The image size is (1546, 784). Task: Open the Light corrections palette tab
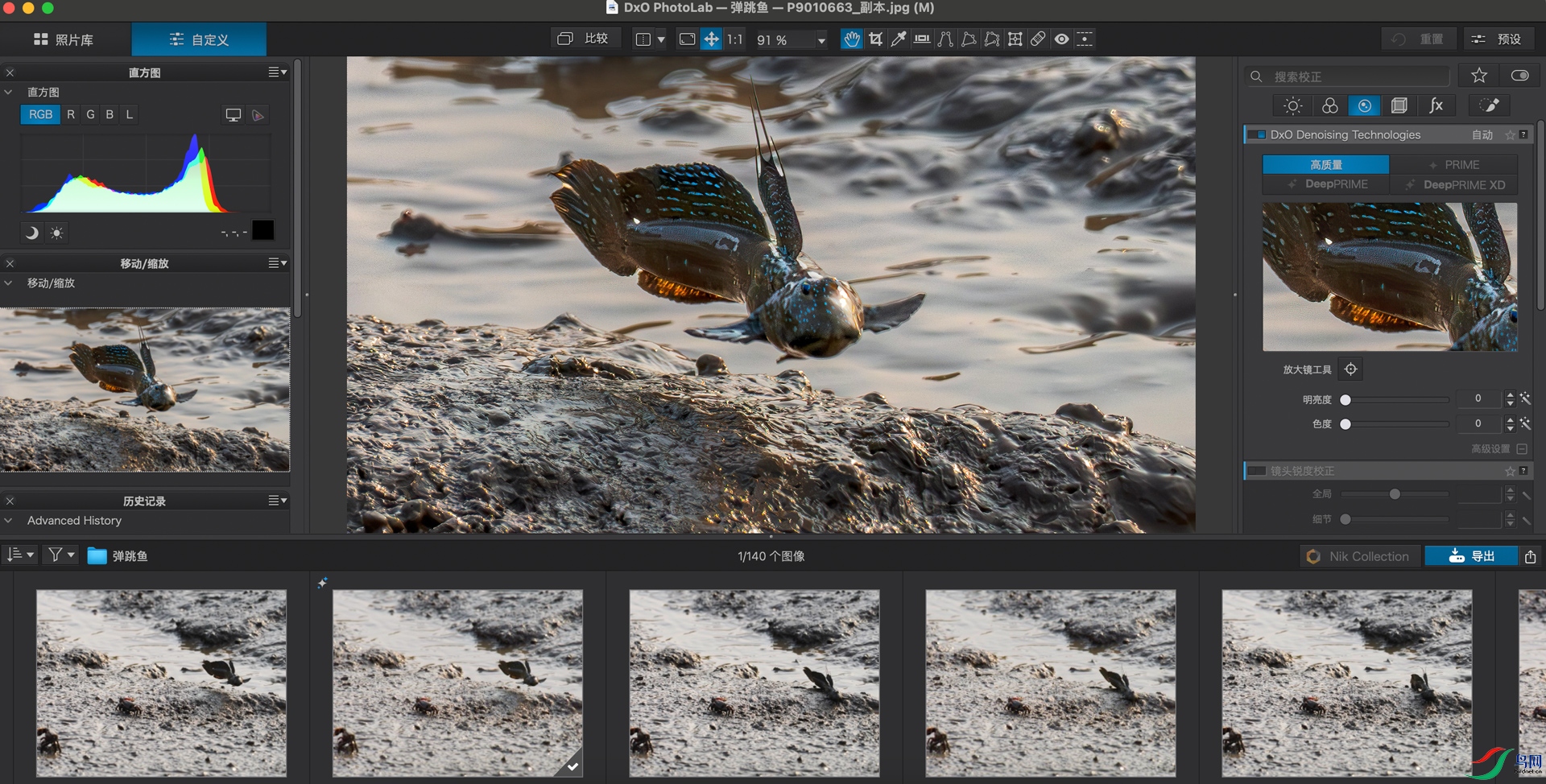pos(1292,105)
